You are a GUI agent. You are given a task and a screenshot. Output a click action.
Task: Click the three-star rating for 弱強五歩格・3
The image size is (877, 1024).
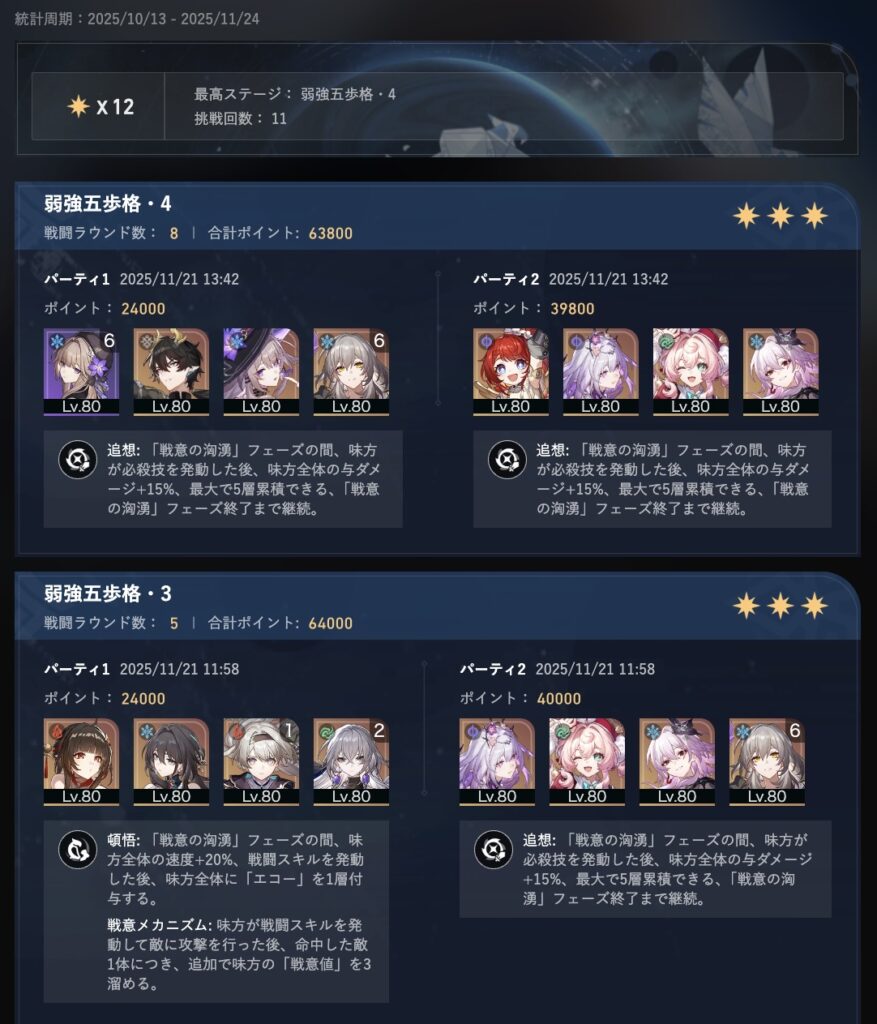point(780,606)
